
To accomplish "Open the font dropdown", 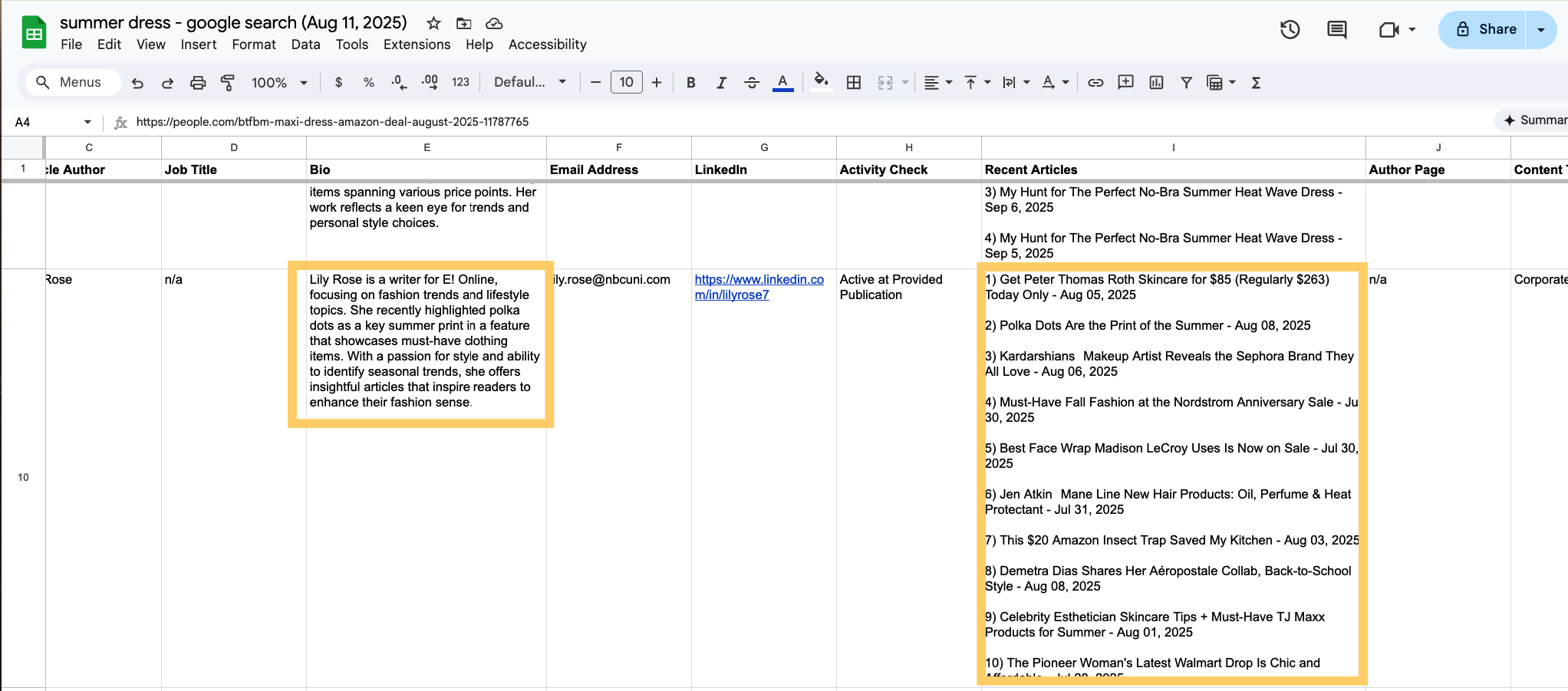I will [x=529, y=82].
